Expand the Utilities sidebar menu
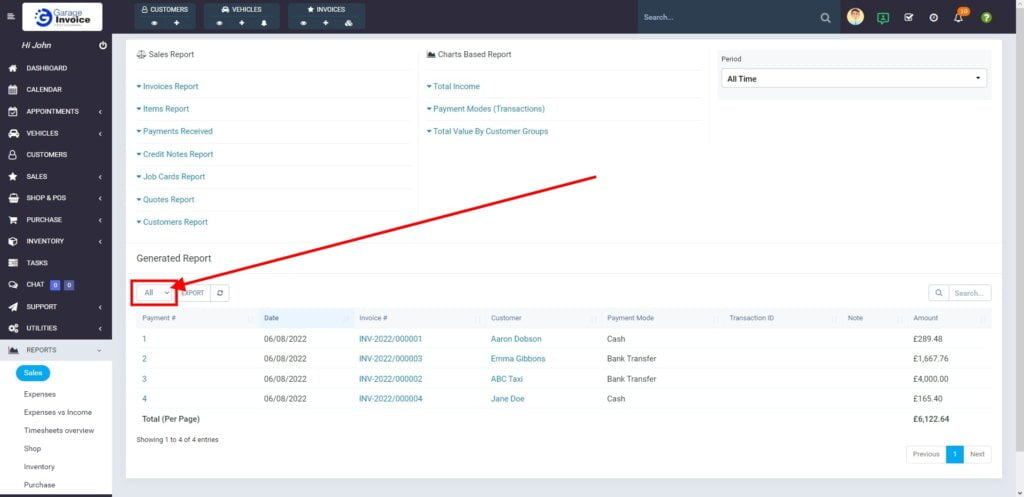Viewport: 1024px width, 497px height. 56,328
